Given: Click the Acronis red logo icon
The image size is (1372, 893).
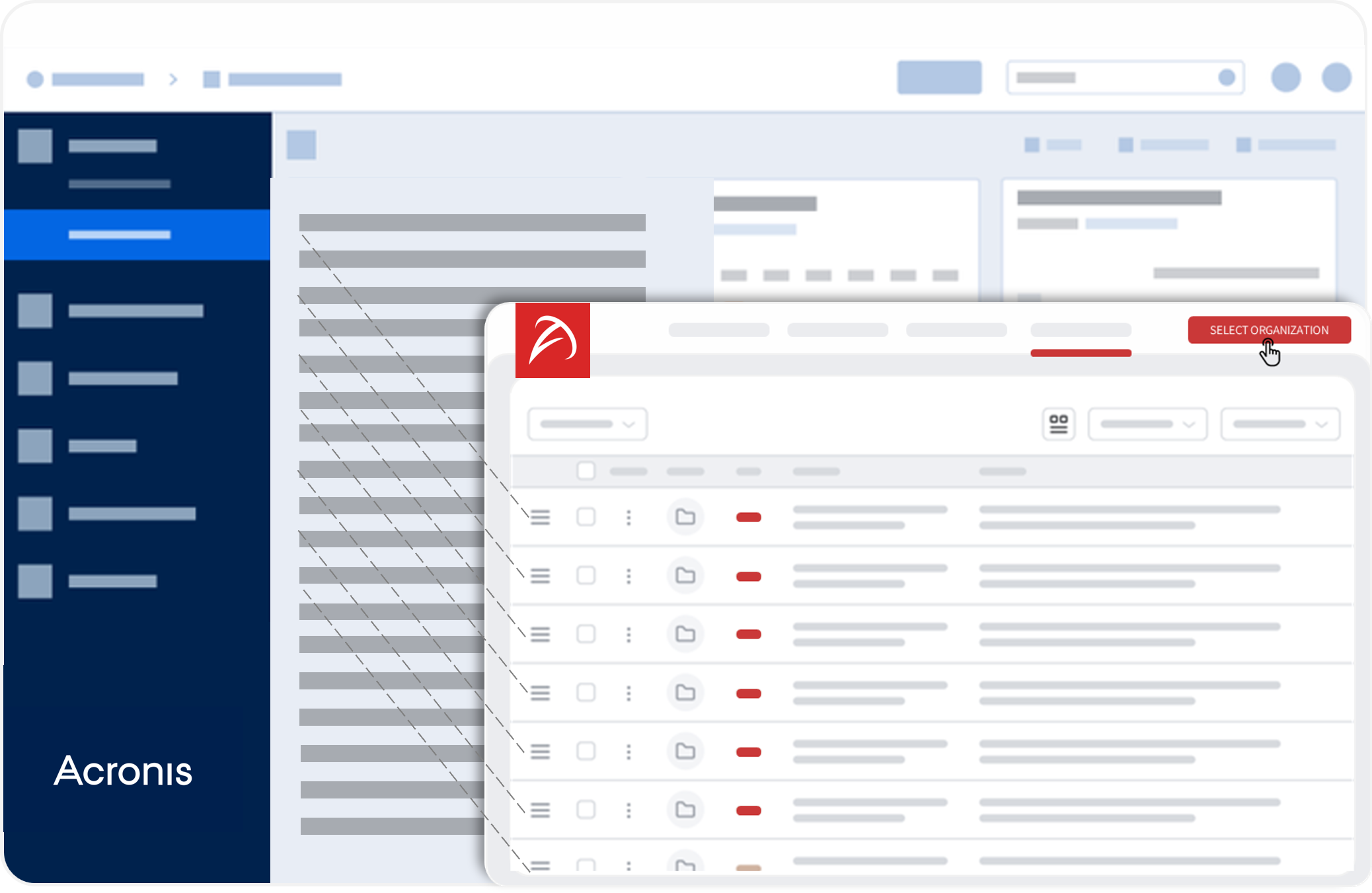Looking at the screenshot, I should click(x=553, y=340).
